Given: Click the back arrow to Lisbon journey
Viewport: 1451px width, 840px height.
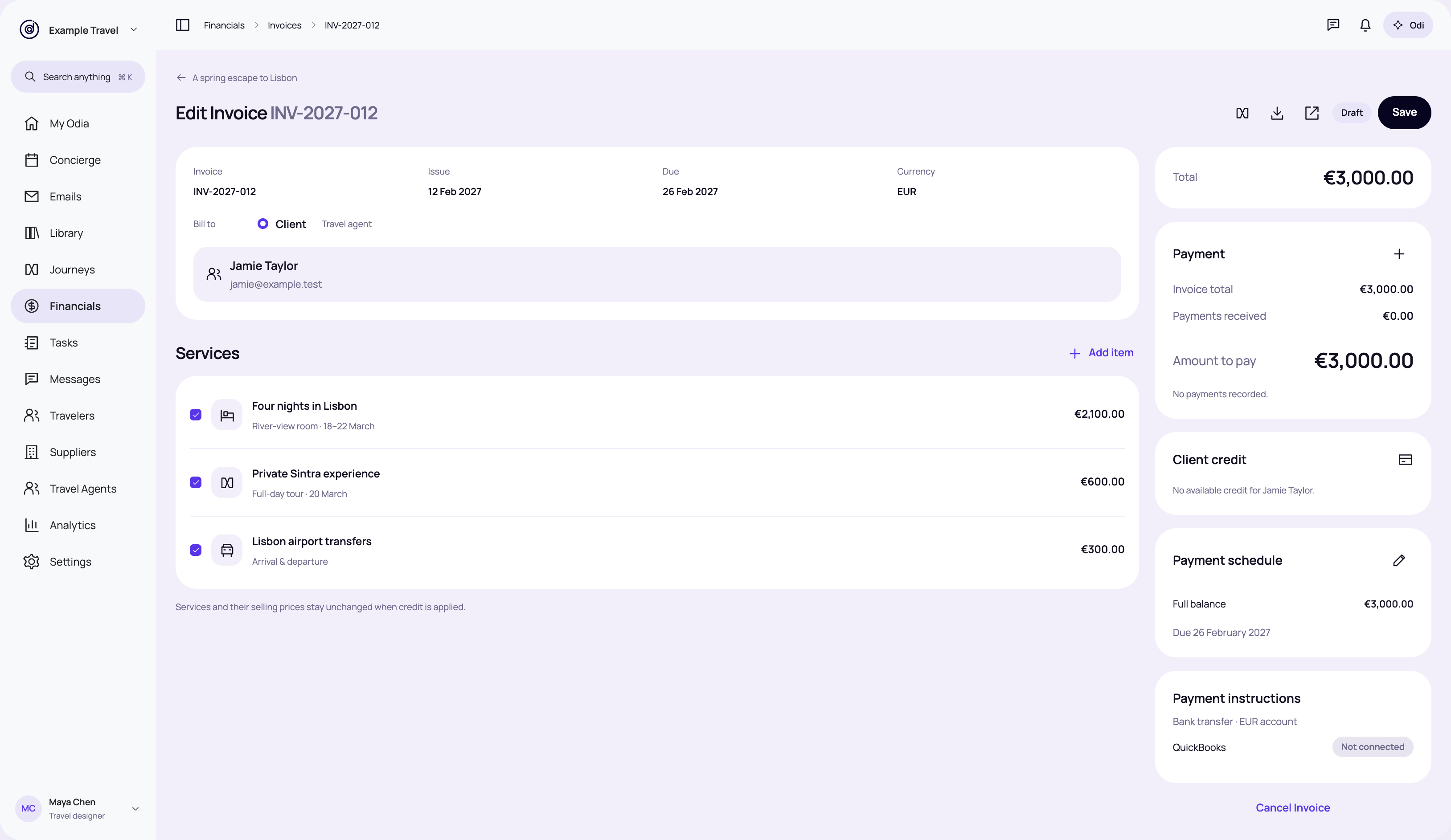Looking at the screenshot, I should [181, 77].
